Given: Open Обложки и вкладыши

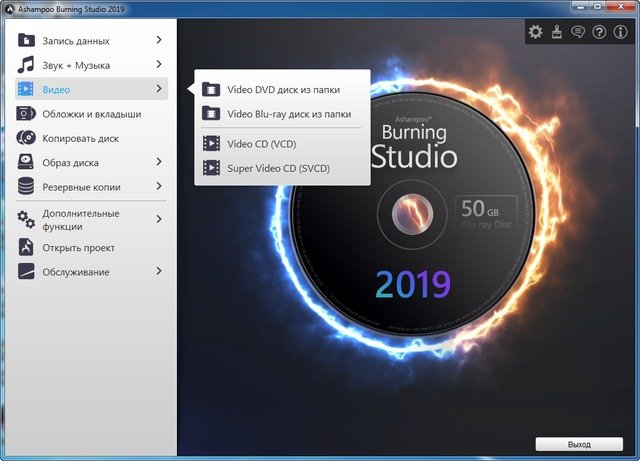Looking at the screenshot, I should (91, 113).
